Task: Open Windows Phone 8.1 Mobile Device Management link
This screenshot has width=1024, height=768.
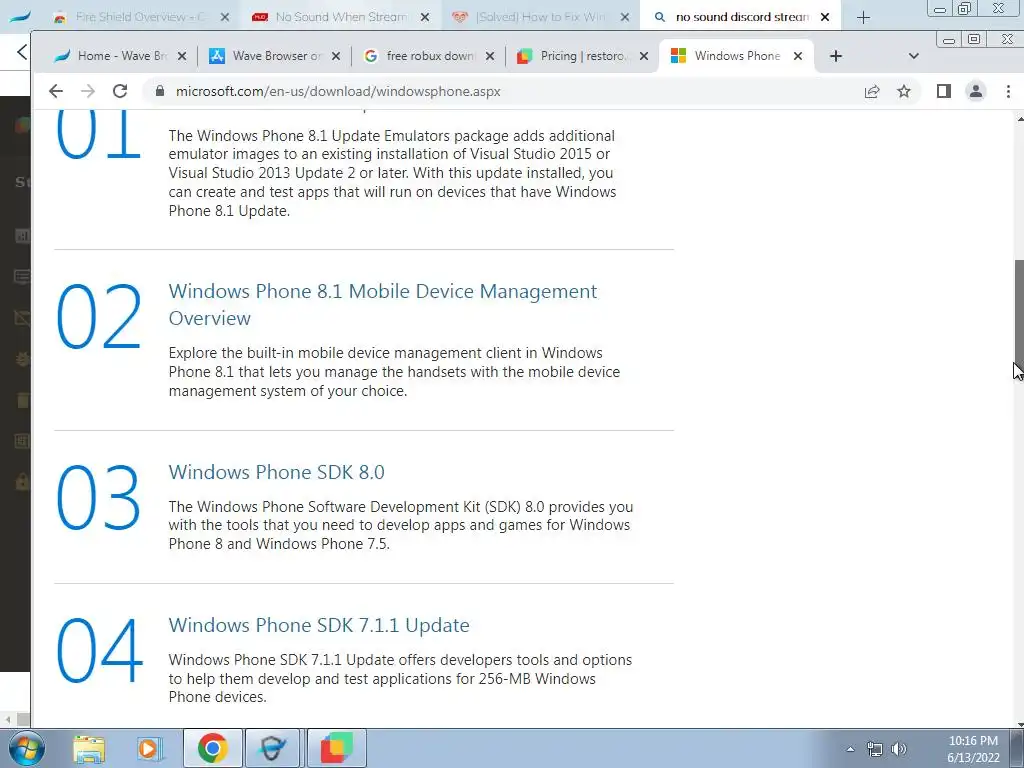Action: point(383,304)
